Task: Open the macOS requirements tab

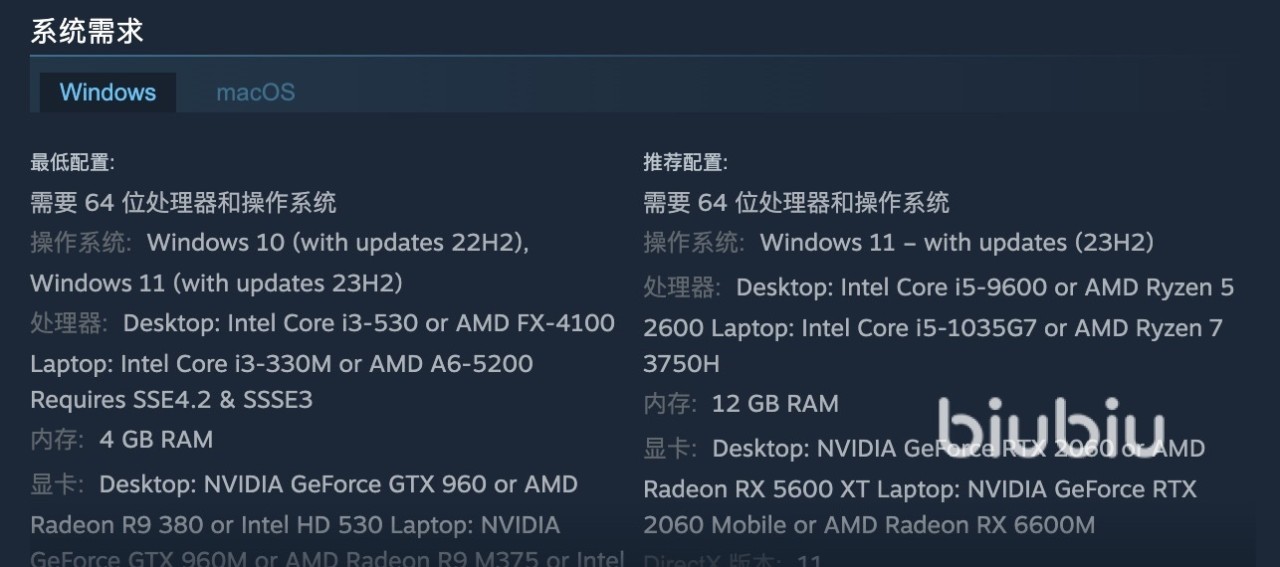Action: [x=256, y=93]
